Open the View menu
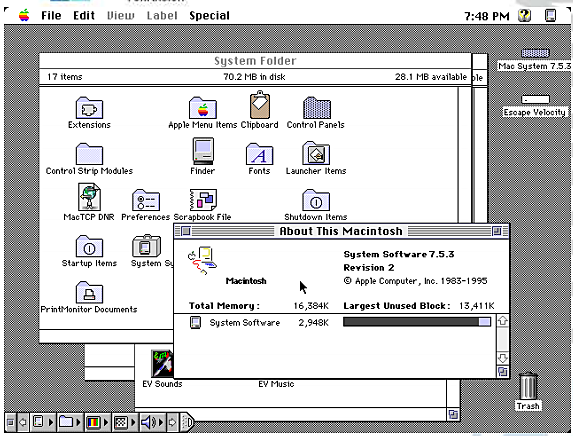 (121, 16)
